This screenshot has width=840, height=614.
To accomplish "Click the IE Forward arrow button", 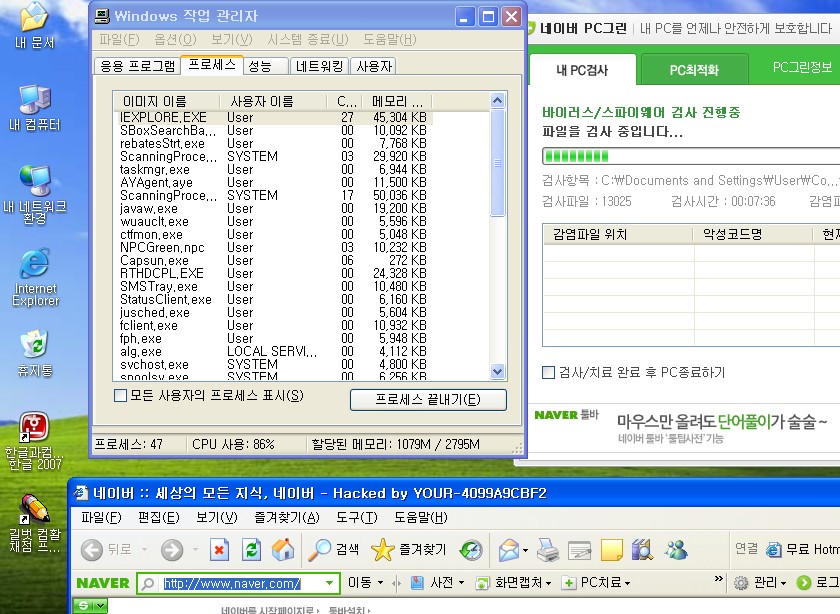I will coord(172,550).
